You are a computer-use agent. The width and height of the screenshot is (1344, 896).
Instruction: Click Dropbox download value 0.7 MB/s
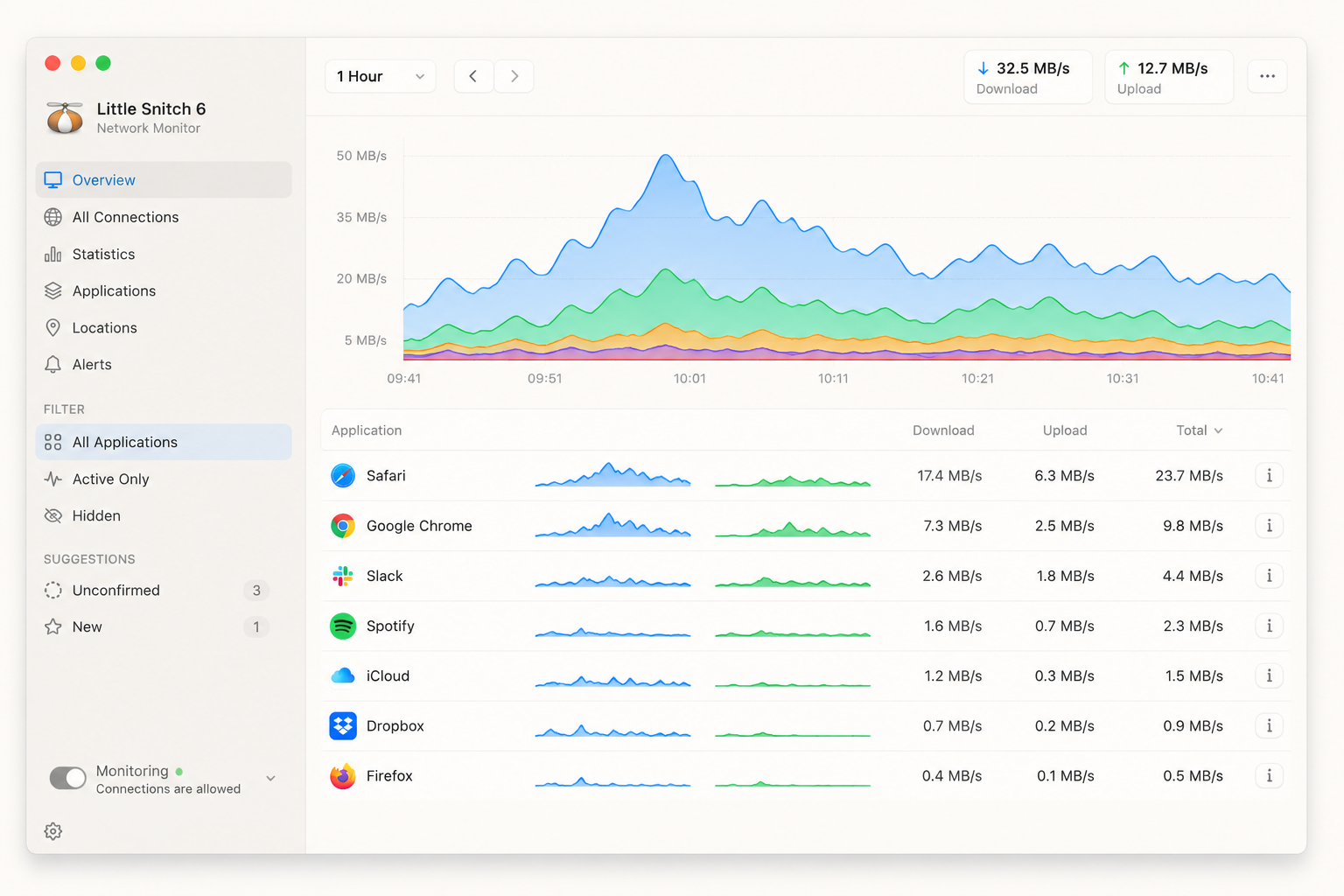pos(952,725)
